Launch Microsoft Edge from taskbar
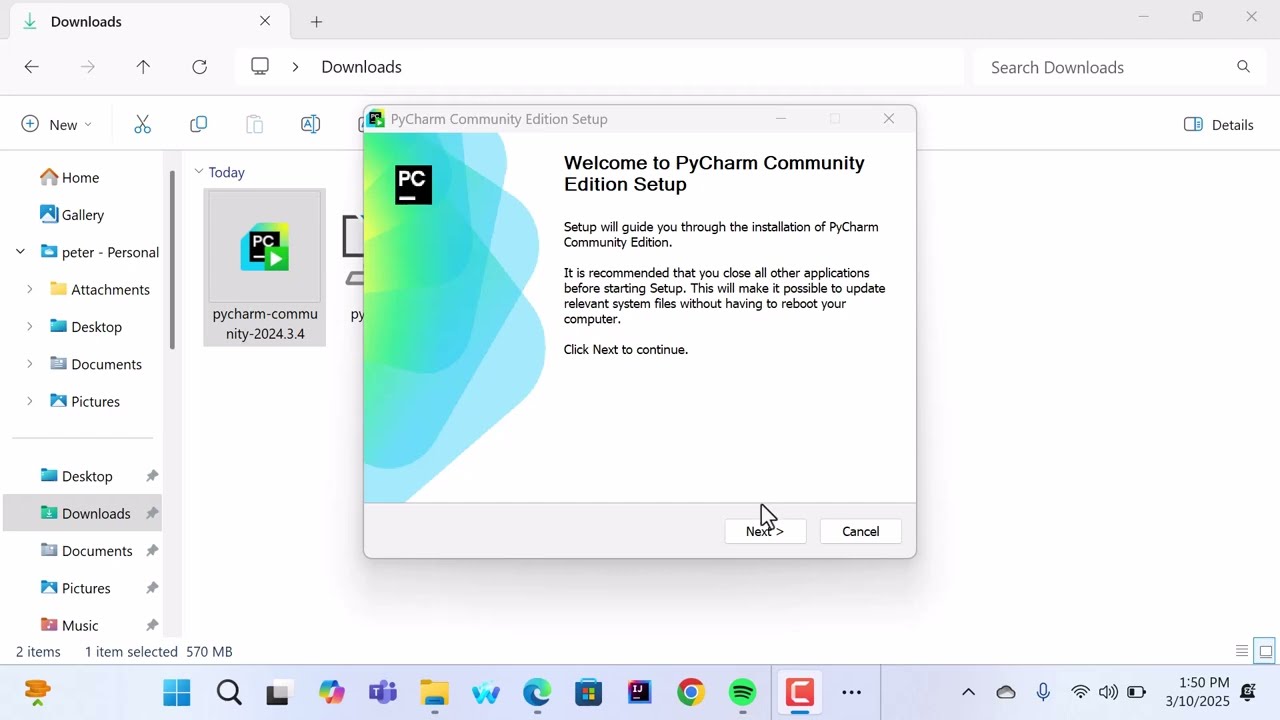The width and height of the screenshot is (1280, 720). point(537,692)
